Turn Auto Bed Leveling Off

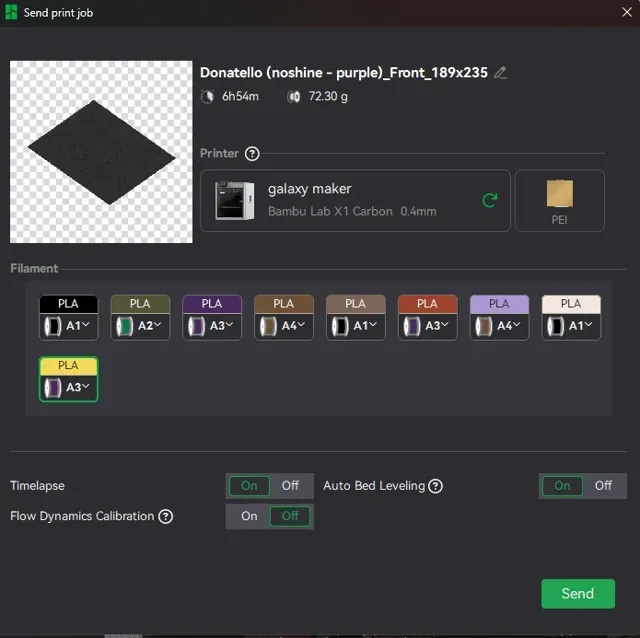point(603,486)
